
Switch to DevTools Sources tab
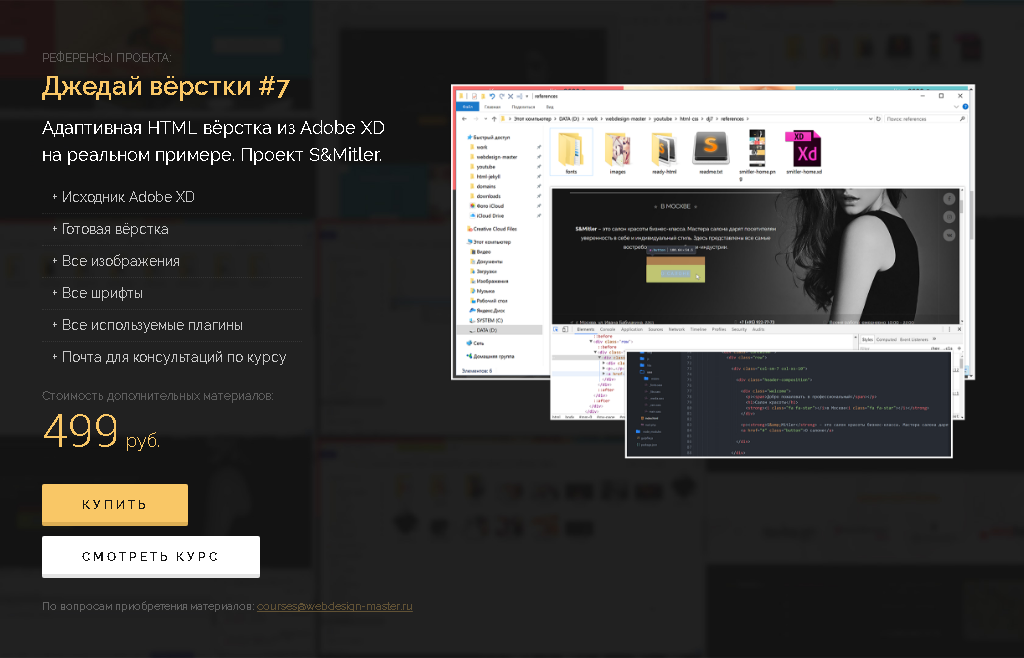click(x=656, y=330)
